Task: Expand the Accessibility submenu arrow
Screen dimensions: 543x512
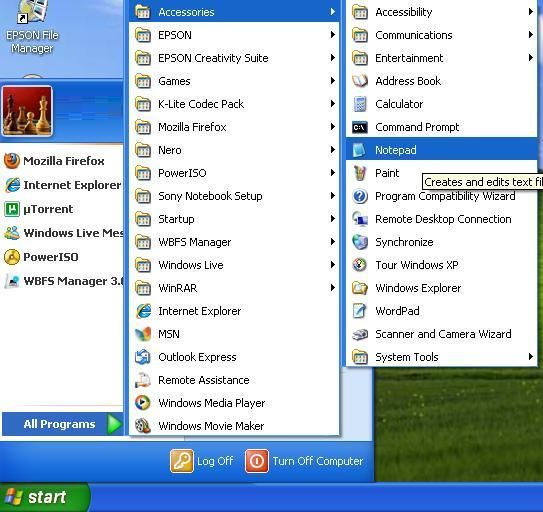Action: tap(531, 12)
